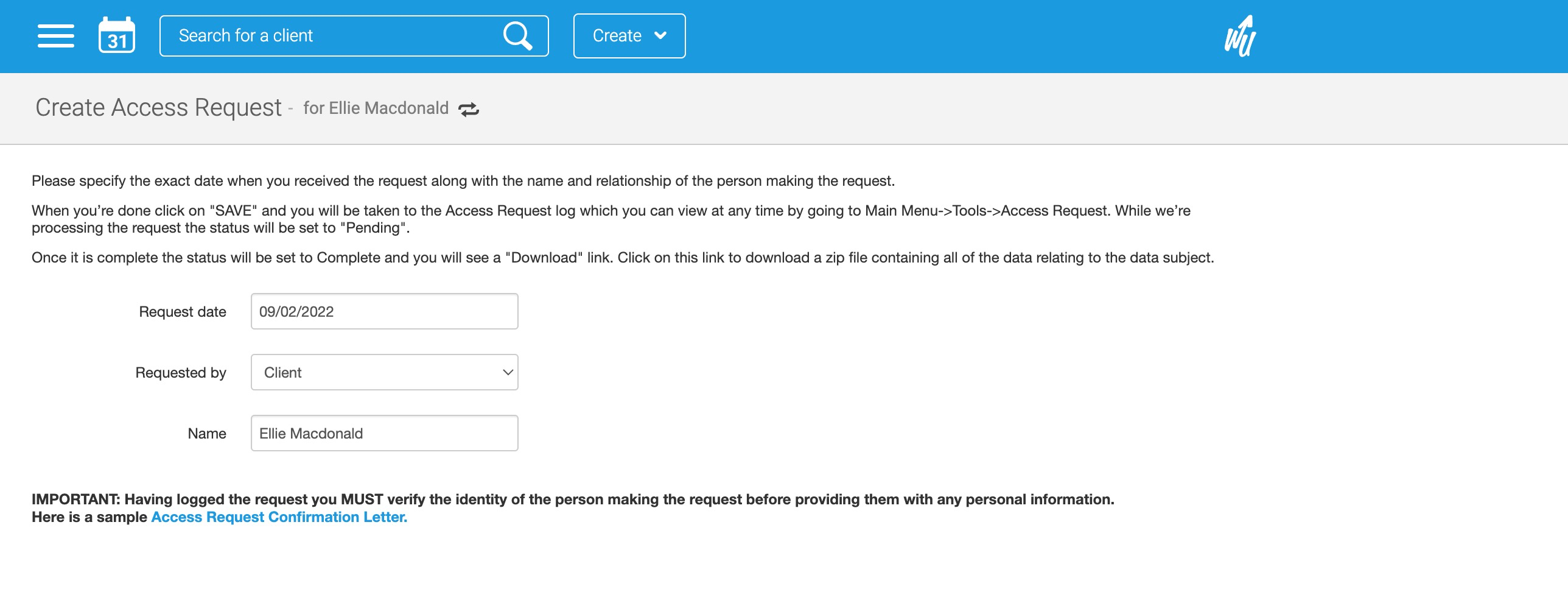
Task: Click the 'for Ellie Macdonald' label
Action: point(375,108)
